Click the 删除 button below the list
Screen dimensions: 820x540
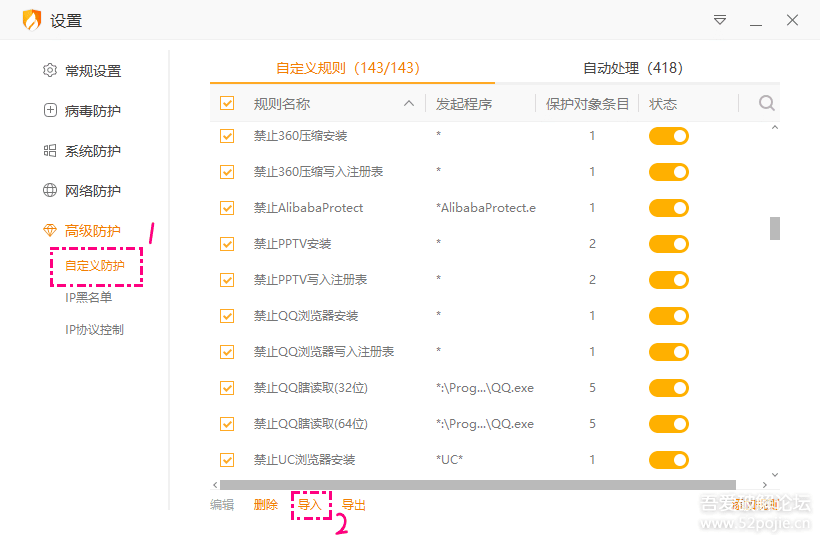click(266, 504)
